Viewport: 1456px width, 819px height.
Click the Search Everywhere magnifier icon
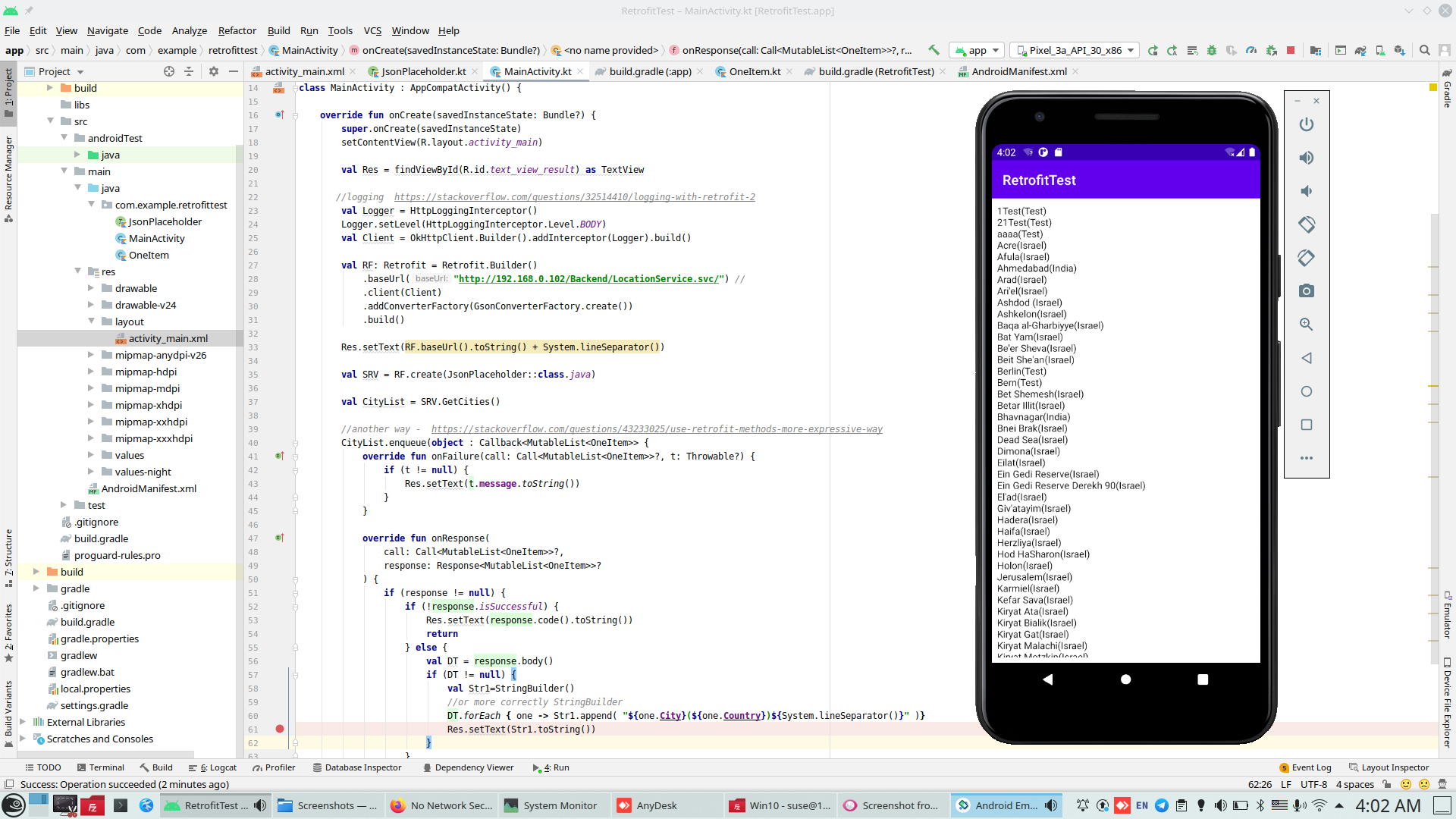[1425, 50]
